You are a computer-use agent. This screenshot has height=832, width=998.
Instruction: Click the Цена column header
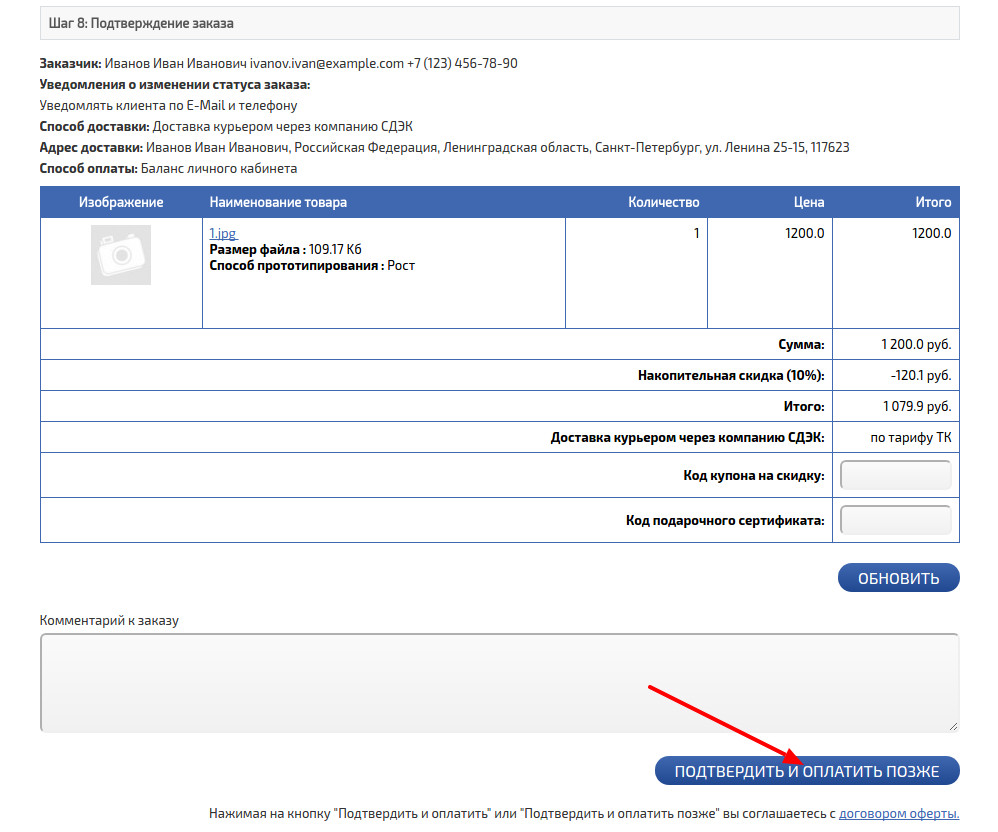[809, 202]
